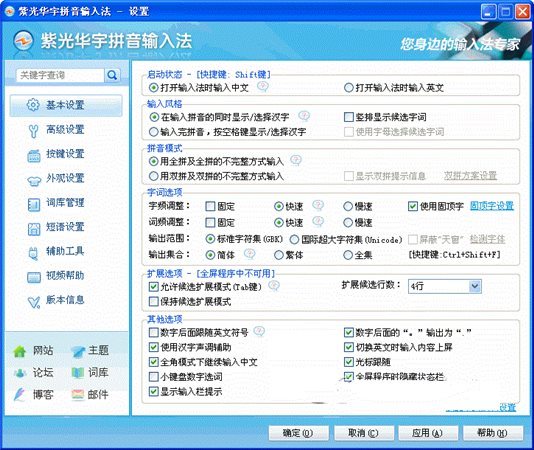Click the tool icon beside 辅助工具
The image size is (534, 450).
pos(33,253)
